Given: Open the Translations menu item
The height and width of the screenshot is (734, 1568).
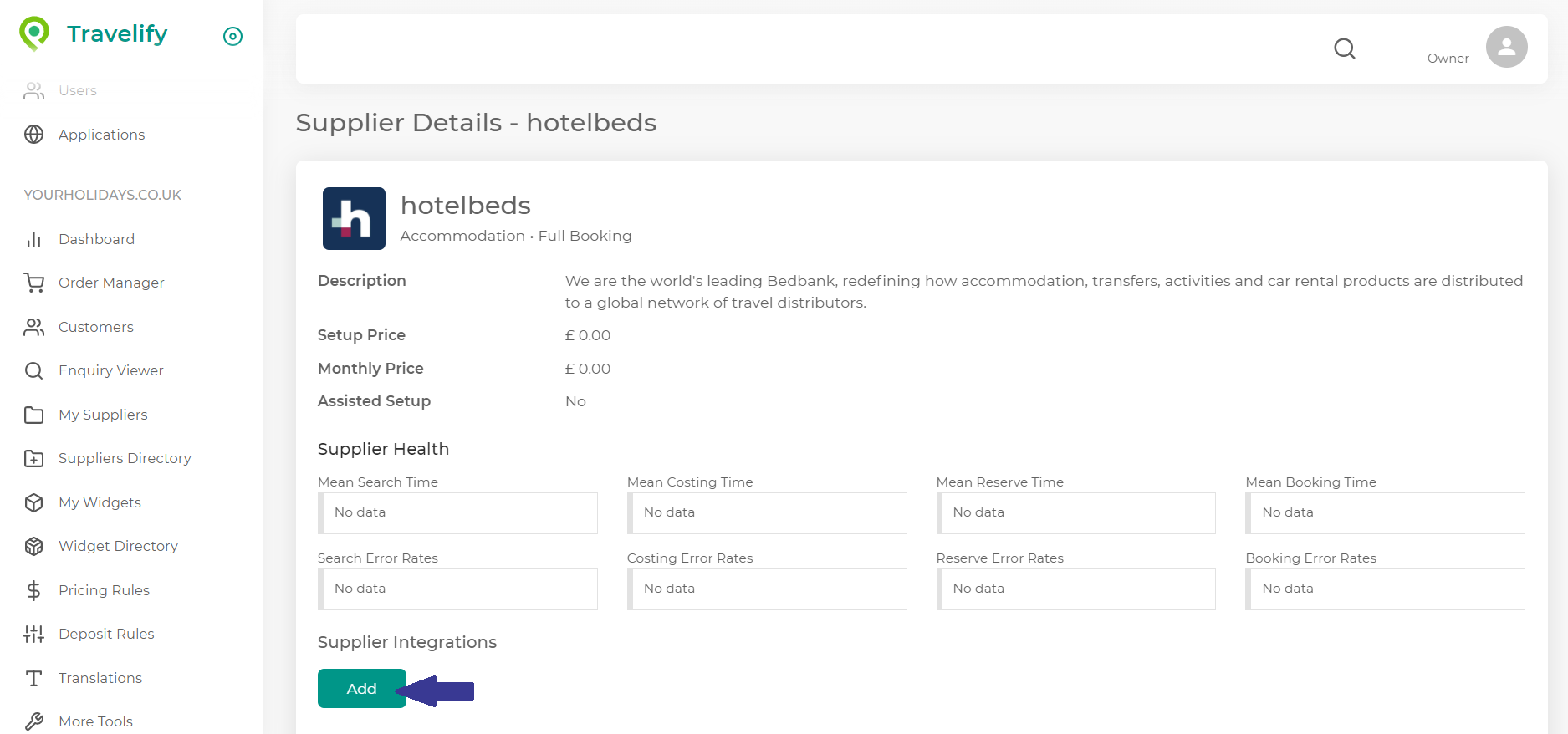Looking at the screenshot, I should point(100,678).
